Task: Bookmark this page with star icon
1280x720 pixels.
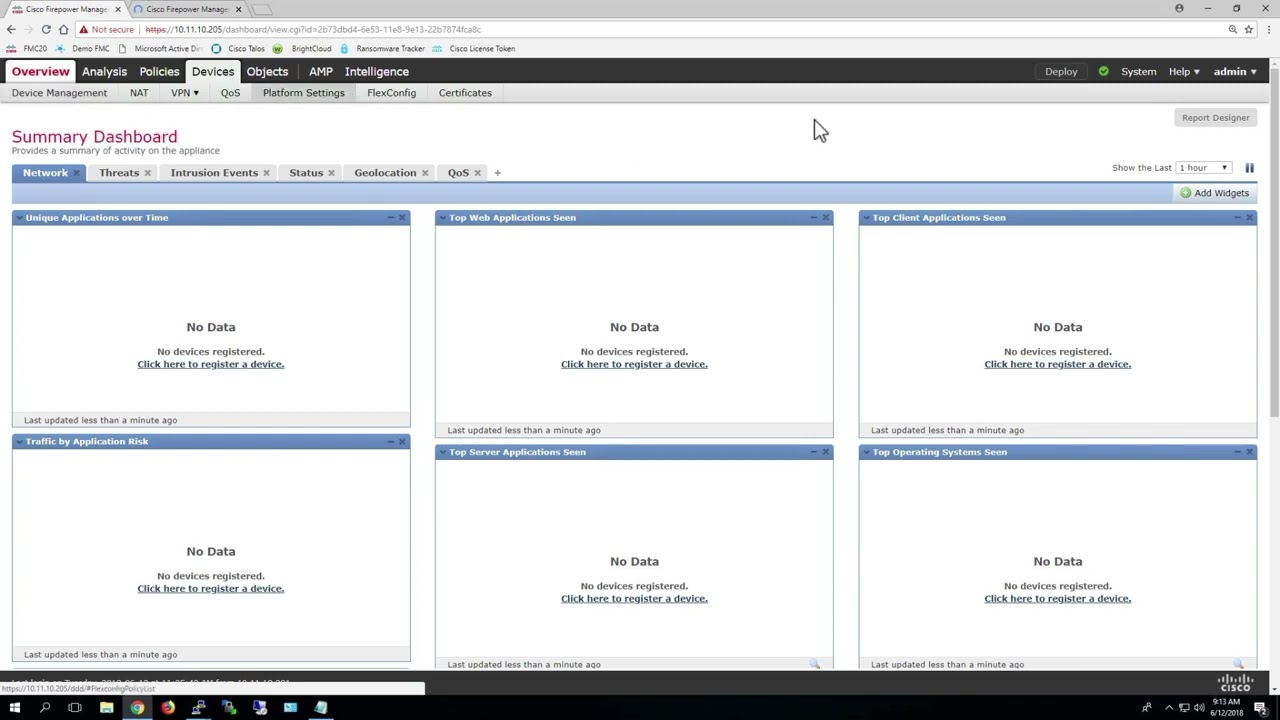Action: [1249, 29]
